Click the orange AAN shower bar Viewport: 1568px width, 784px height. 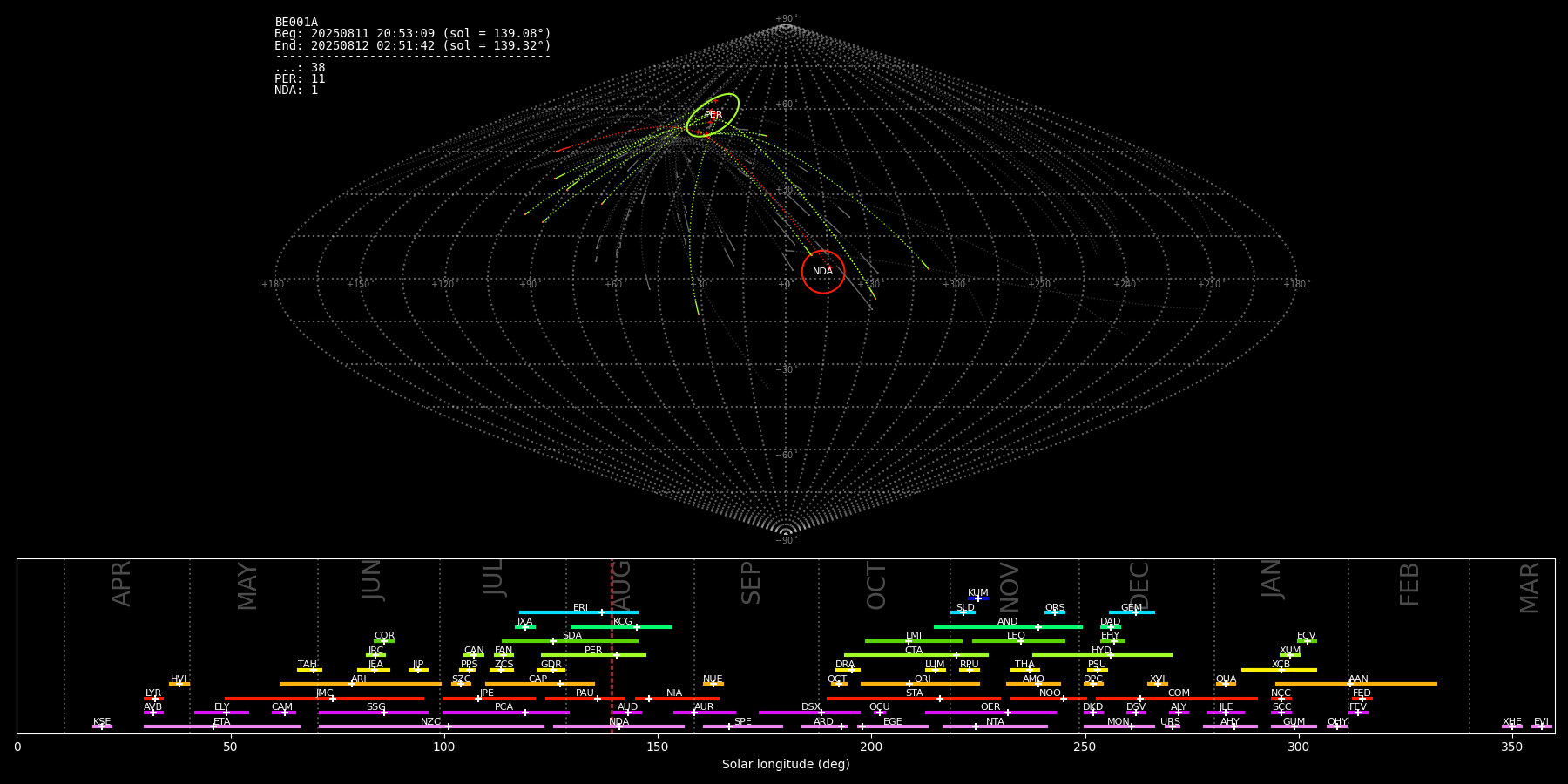click(x=1356, y=684)
